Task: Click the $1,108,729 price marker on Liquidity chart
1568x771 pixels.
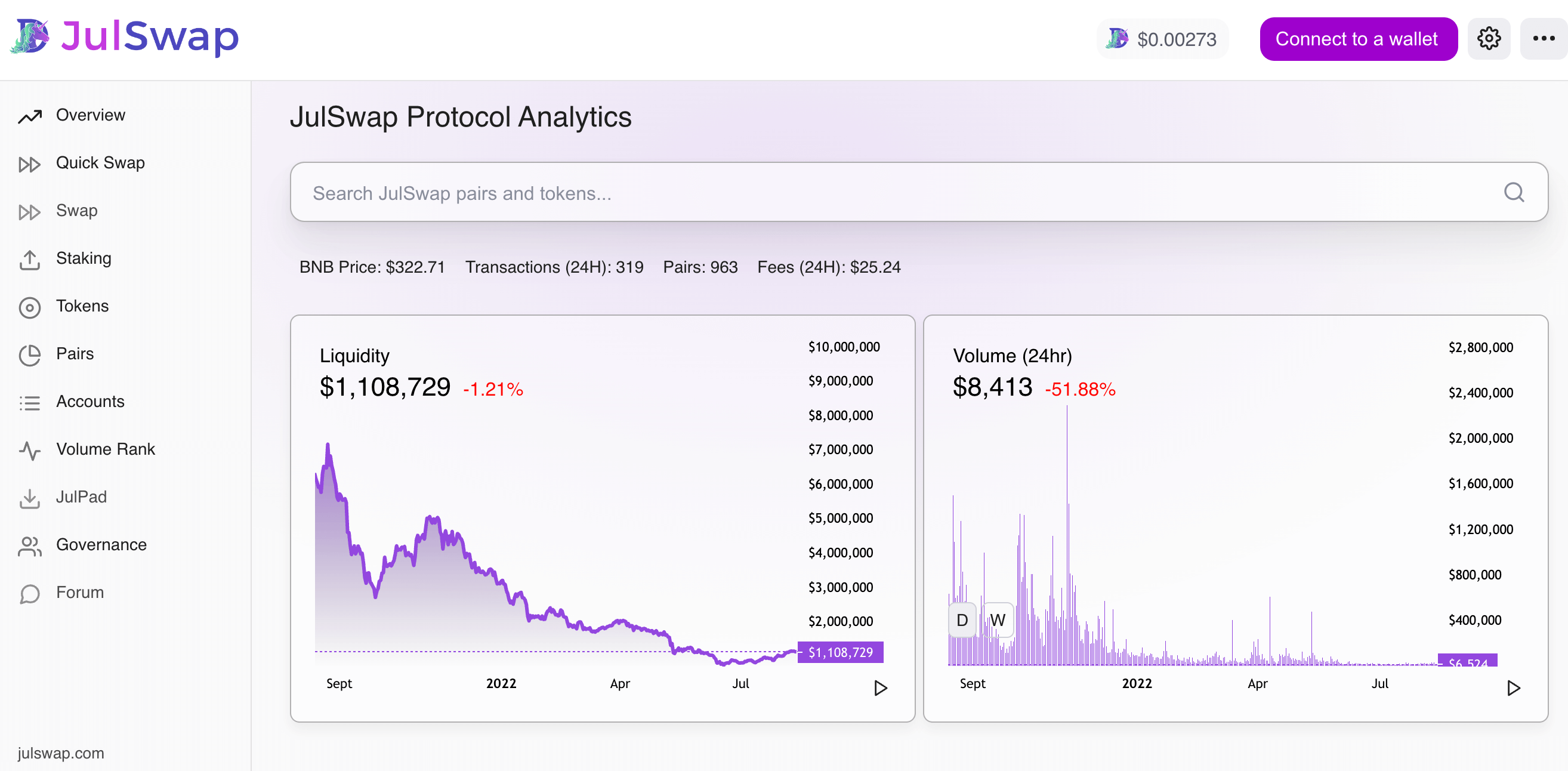Action: [840, 652]
